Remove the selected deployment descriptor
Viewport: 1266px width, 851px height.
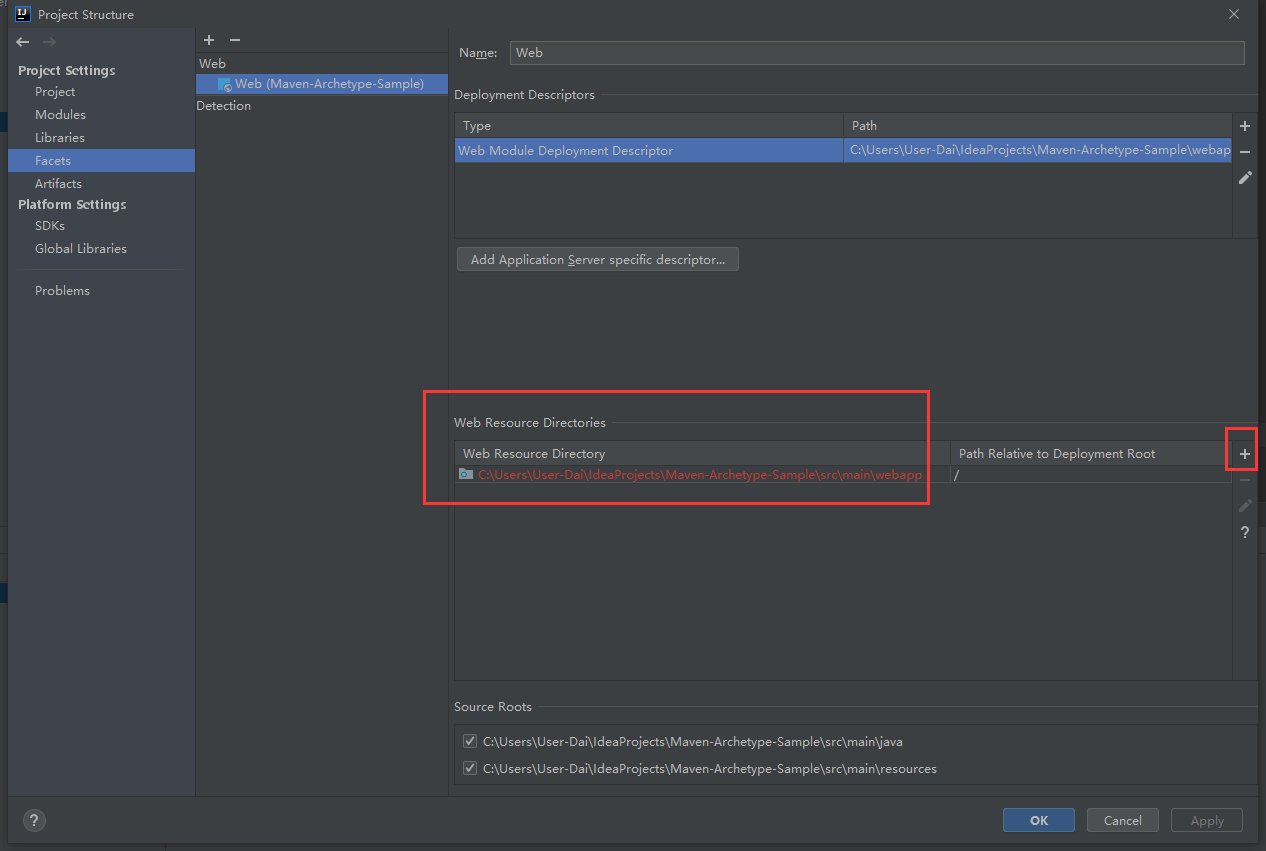(1245, 152)
